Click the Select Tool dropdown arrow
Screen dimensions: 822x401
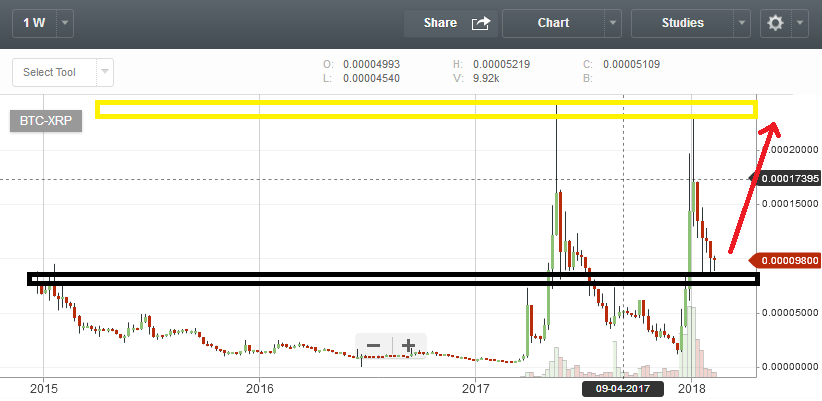pos(105,72)
